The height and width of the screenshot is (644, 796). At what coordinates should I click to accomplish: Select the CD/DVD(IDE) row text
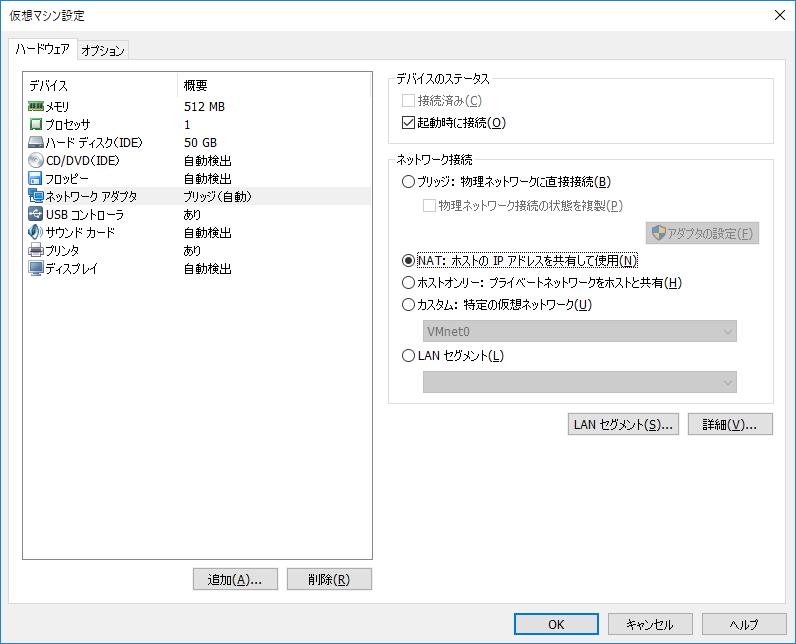[83, 160]
